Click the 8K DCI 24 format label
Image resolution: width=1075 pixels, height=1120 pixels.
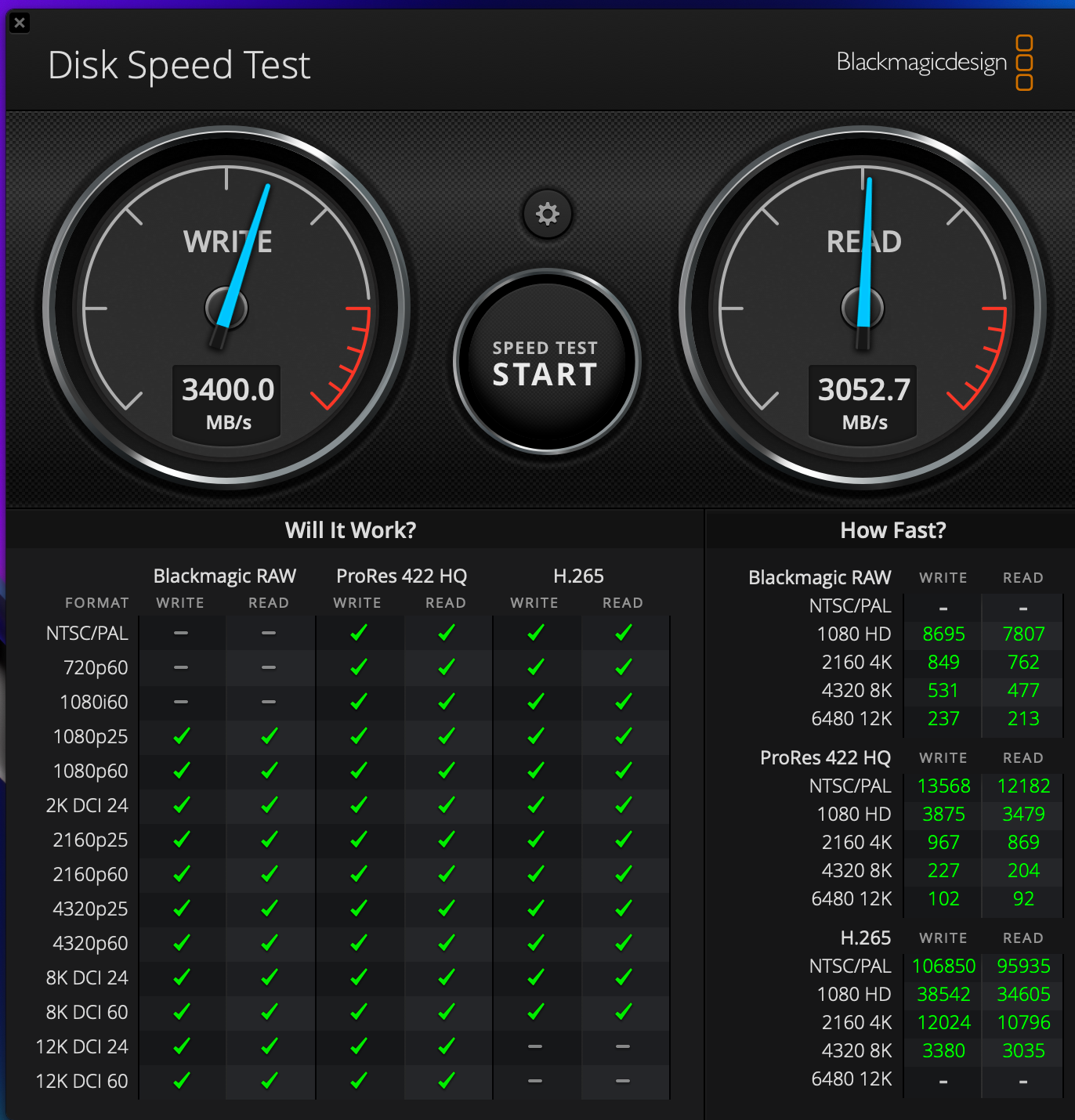pyautogui.click(x=87, y=977)
